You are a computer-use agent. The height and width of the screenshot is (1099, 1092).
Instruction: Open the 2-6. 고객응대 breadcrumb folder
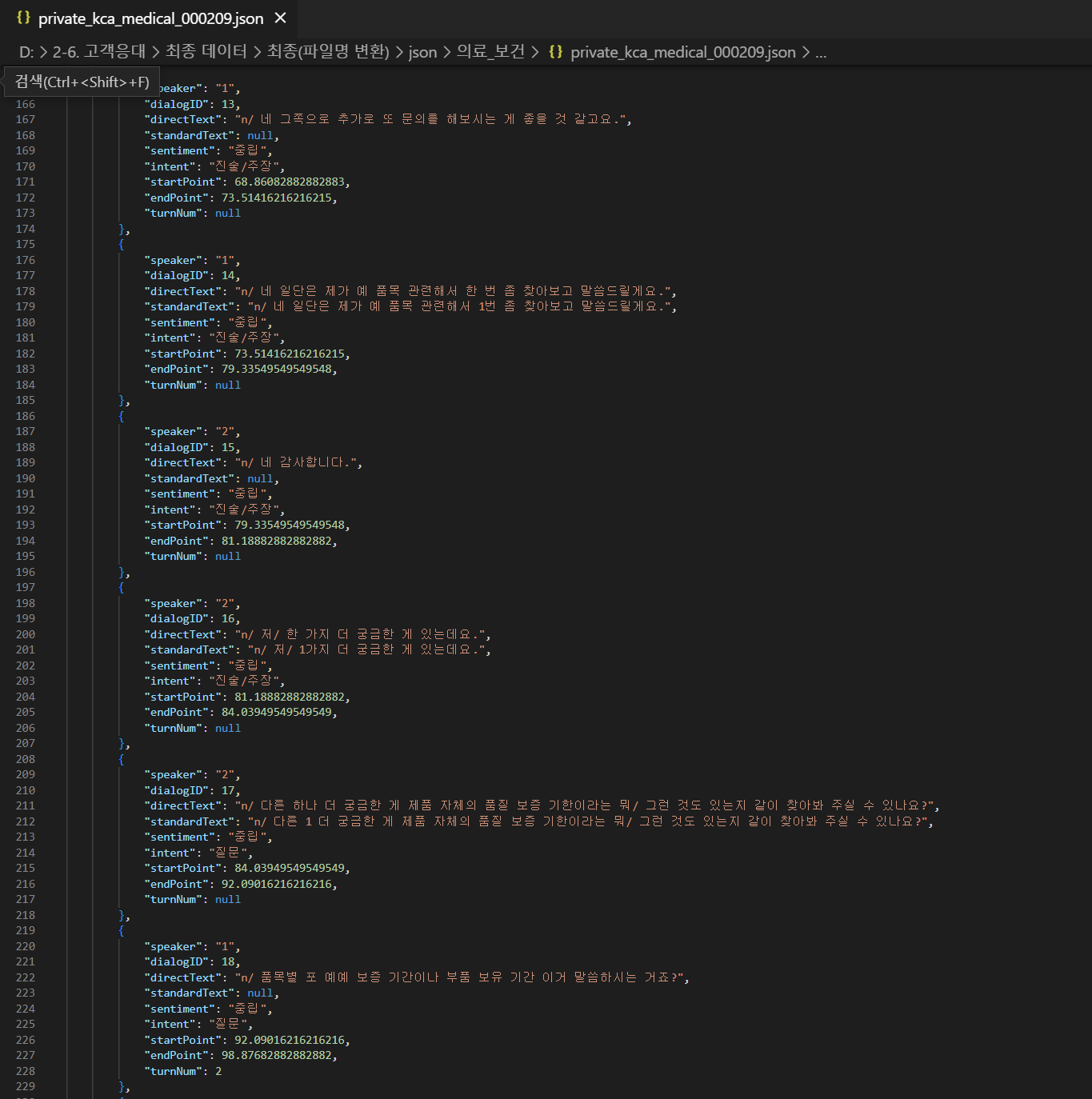99,52
